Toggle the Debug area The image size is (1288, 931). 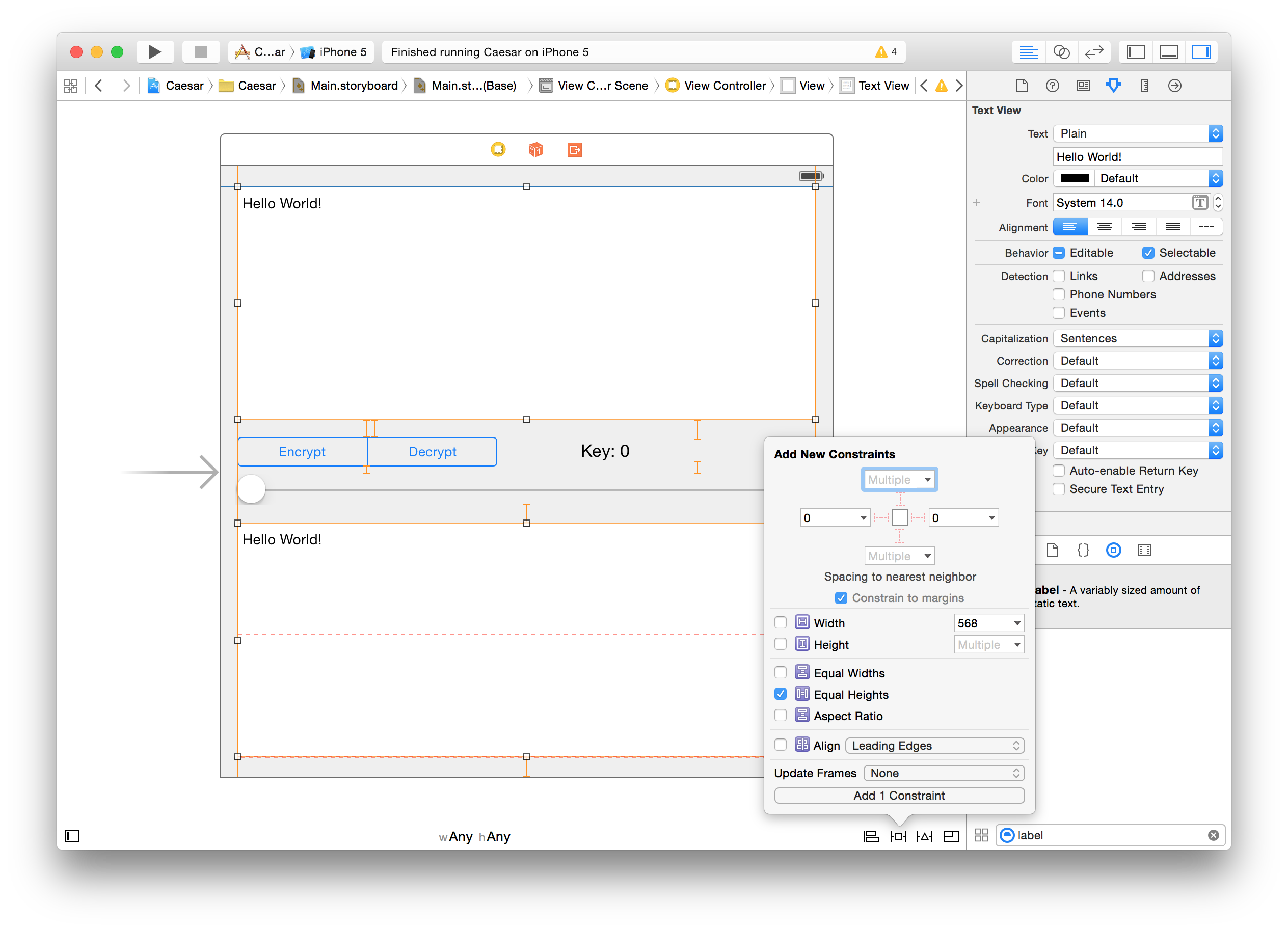click(x=1168, y=52)
